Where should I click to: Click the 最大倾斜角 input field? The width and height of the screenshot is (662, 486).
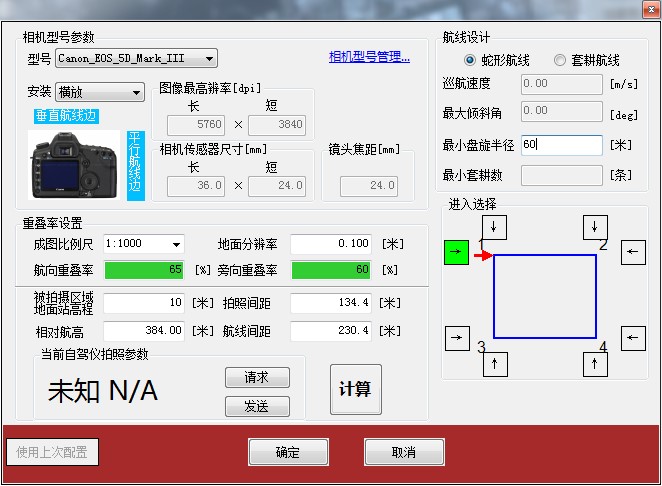point(562,111)
